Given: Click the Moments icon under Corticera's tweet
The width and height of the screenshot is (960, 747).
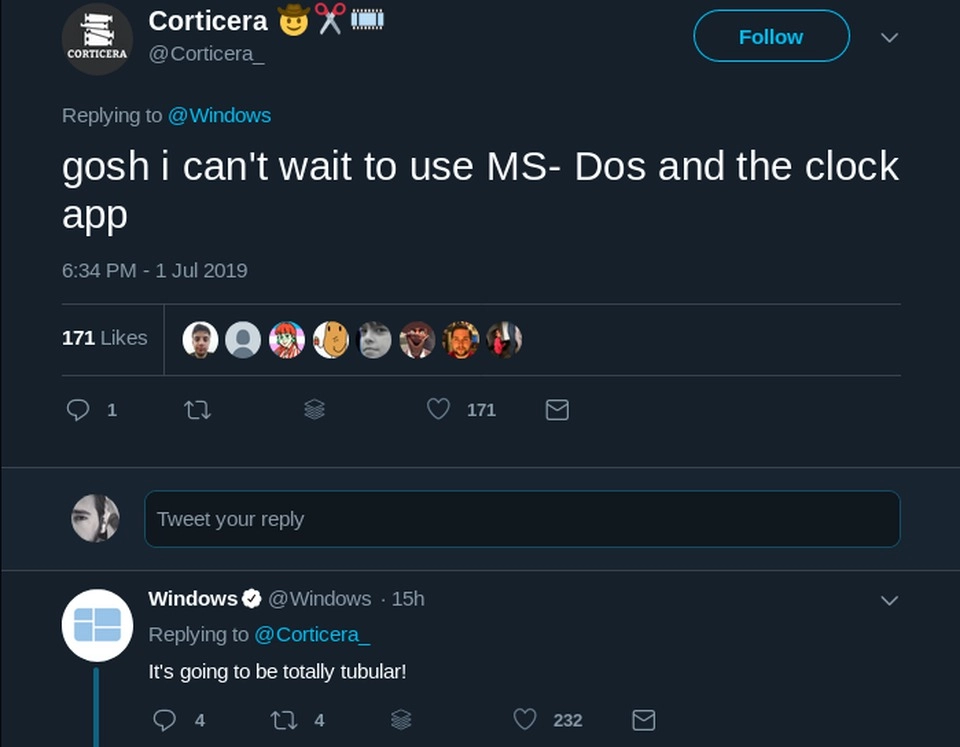Looking at the screenshot, I should [x=315, y=410].
